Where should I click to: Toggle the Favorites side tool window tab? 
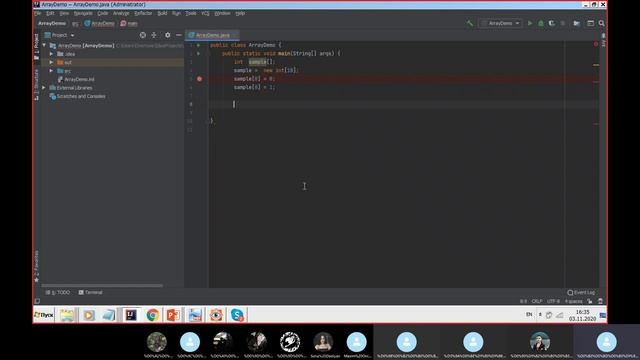pyautogui.click(x=37, y=267)
